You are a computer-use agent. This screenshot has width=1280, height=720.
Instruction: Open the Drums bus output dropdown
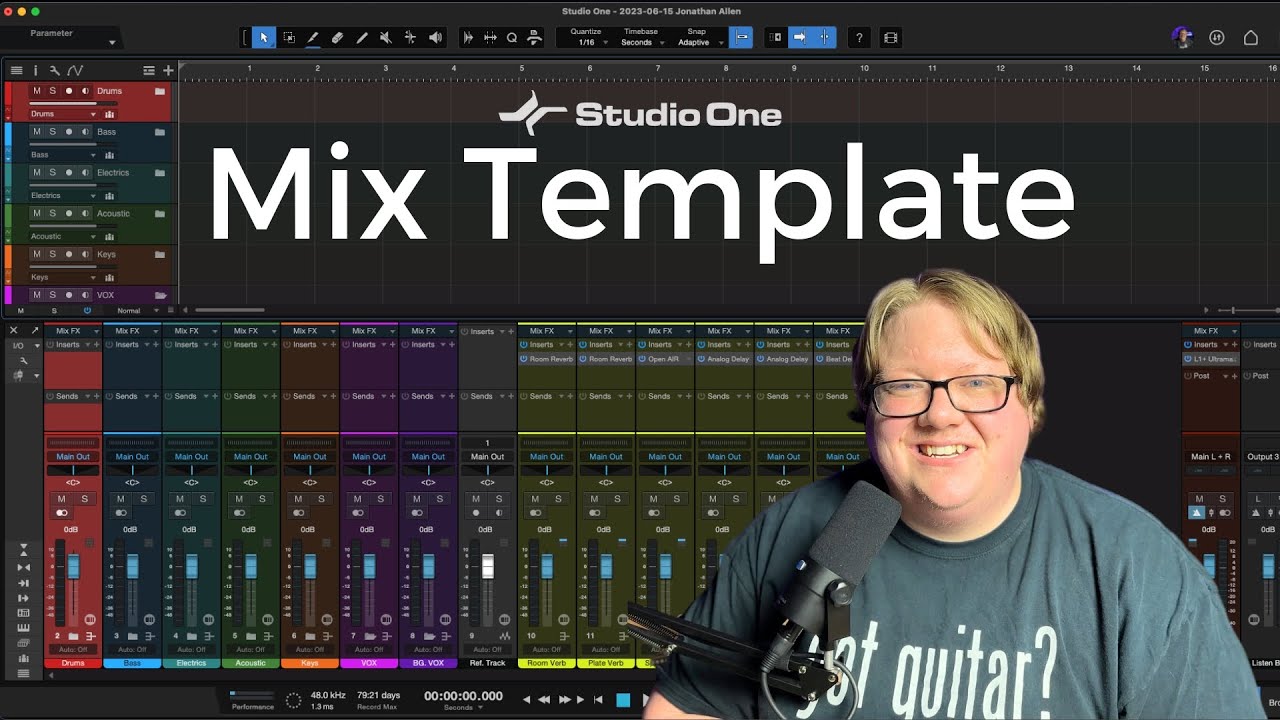[64, 114]
